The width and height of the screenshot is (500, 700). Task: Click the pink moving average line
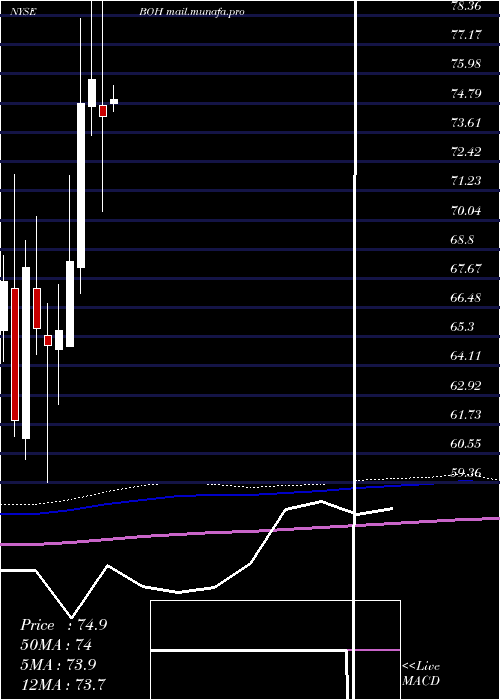(x=250, y=531)
